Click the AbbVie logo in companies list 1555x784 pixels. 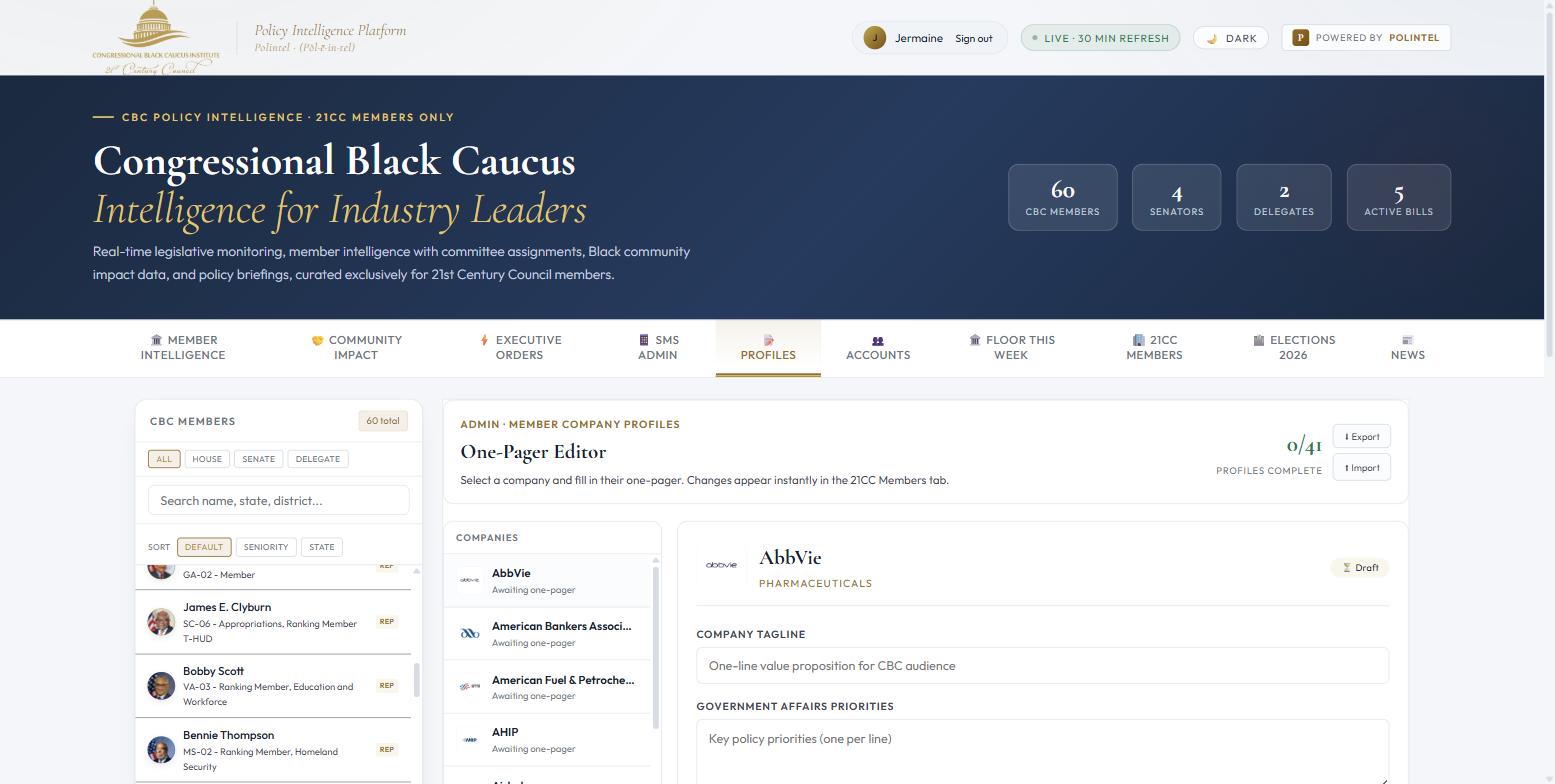[470, 580]
